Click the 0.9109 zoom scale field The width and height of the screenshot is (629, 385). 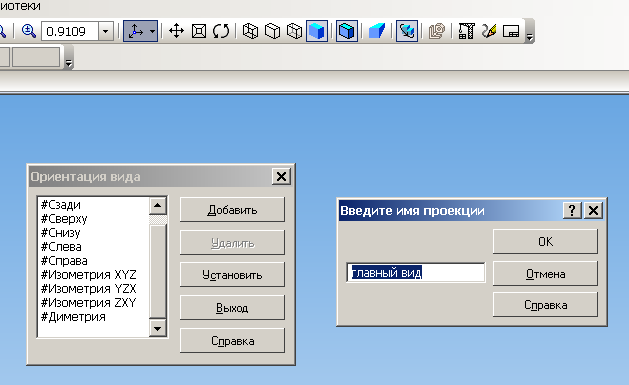pyautogui.click(x=70, y=31)
